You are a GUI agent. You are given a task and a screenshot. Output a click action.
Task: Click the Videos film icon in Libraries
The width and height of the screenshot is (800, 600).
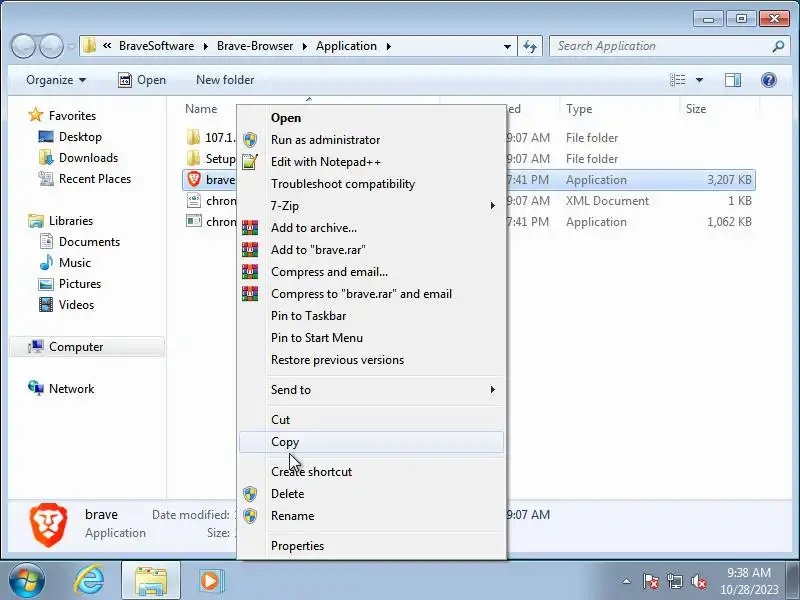coord(46,305)
